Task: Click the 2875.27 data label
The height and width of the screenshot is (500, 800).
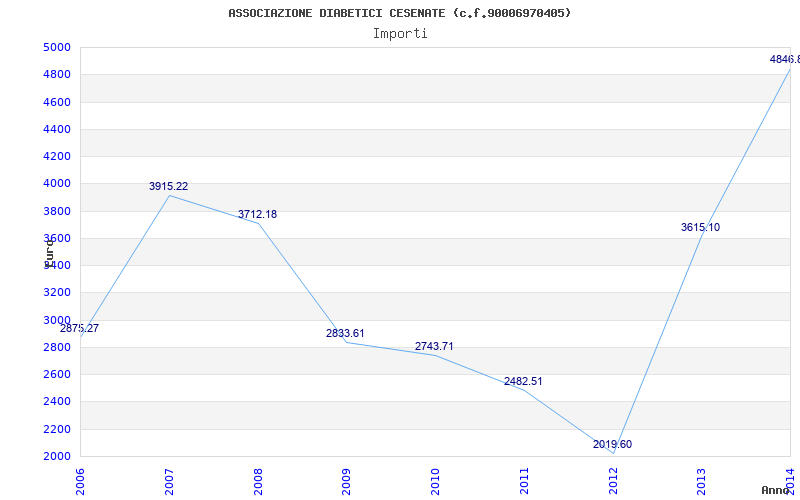Action: pos(79,328)
